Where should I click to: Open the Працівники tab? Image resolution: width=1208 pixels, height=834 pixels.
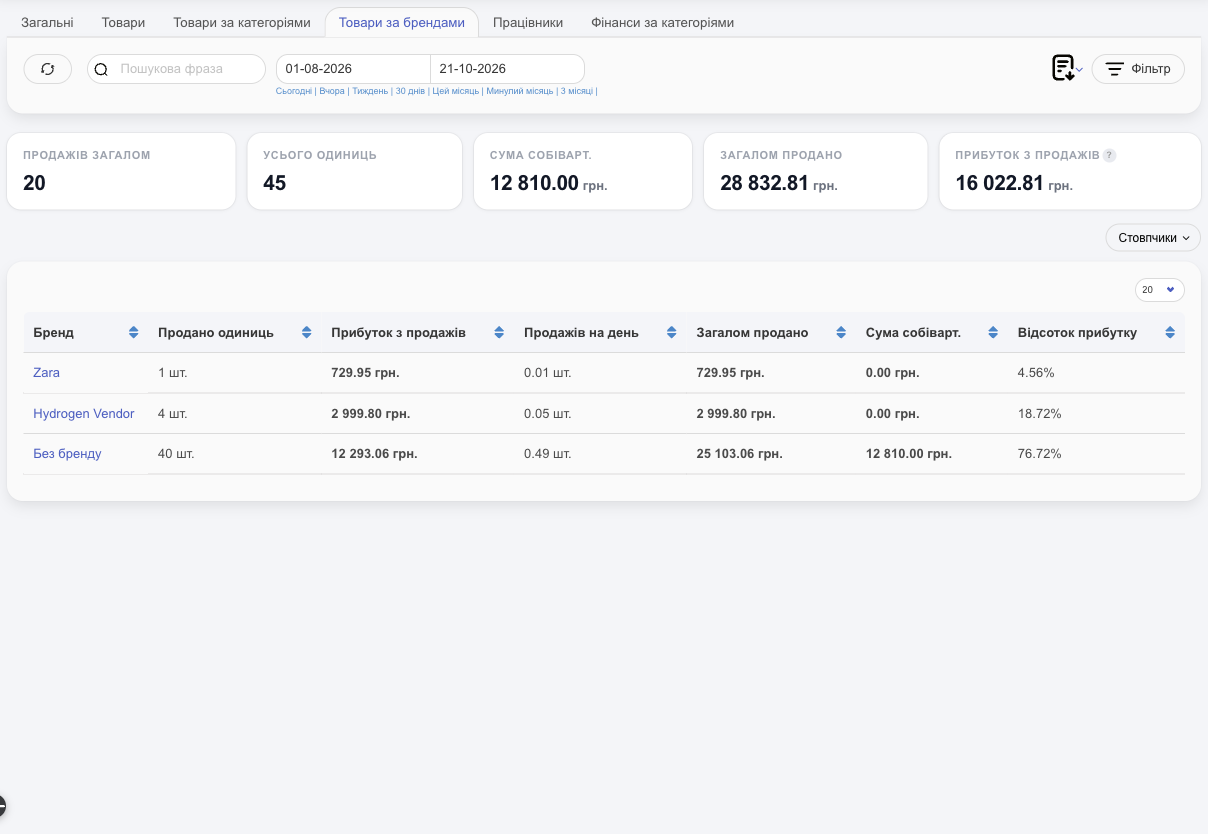[528, 22]
